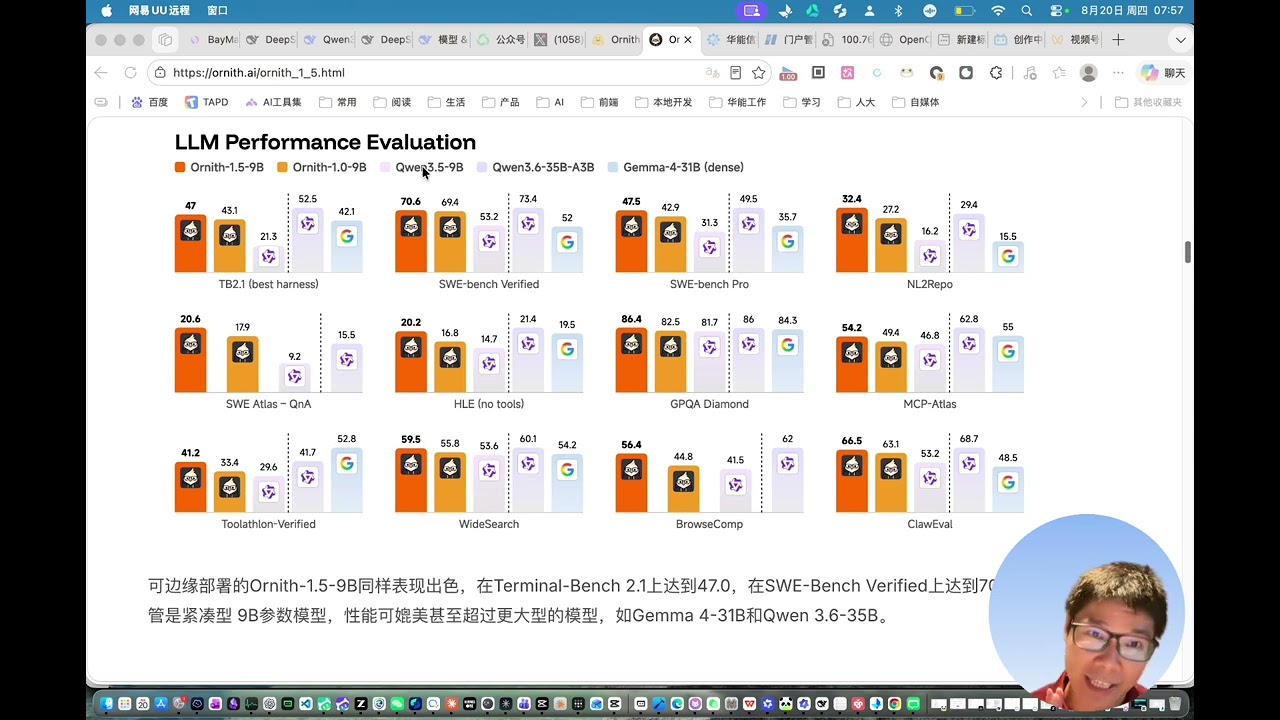Expand the 前端 bookmarks folder
This screenshot has width=1280, height=720.
tap(600, 102)
